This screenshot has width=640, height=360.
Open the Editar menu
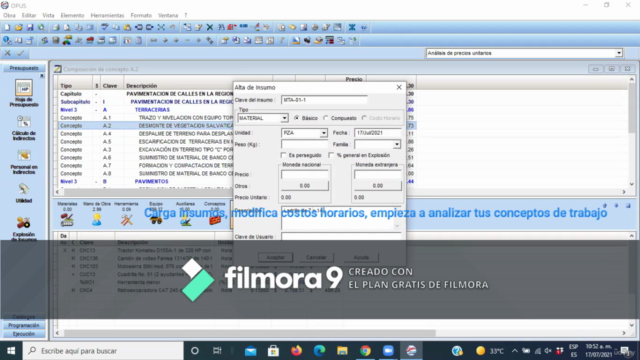29,16
